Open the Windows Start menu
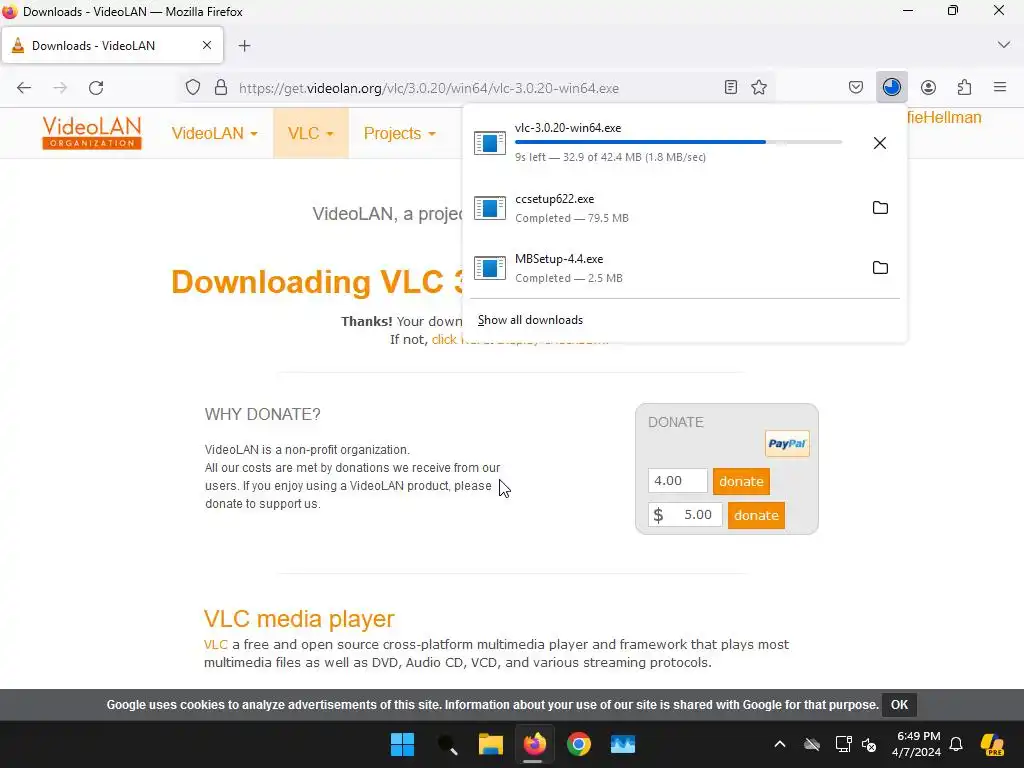The image size is (1024, 768). tap(402, 744)
